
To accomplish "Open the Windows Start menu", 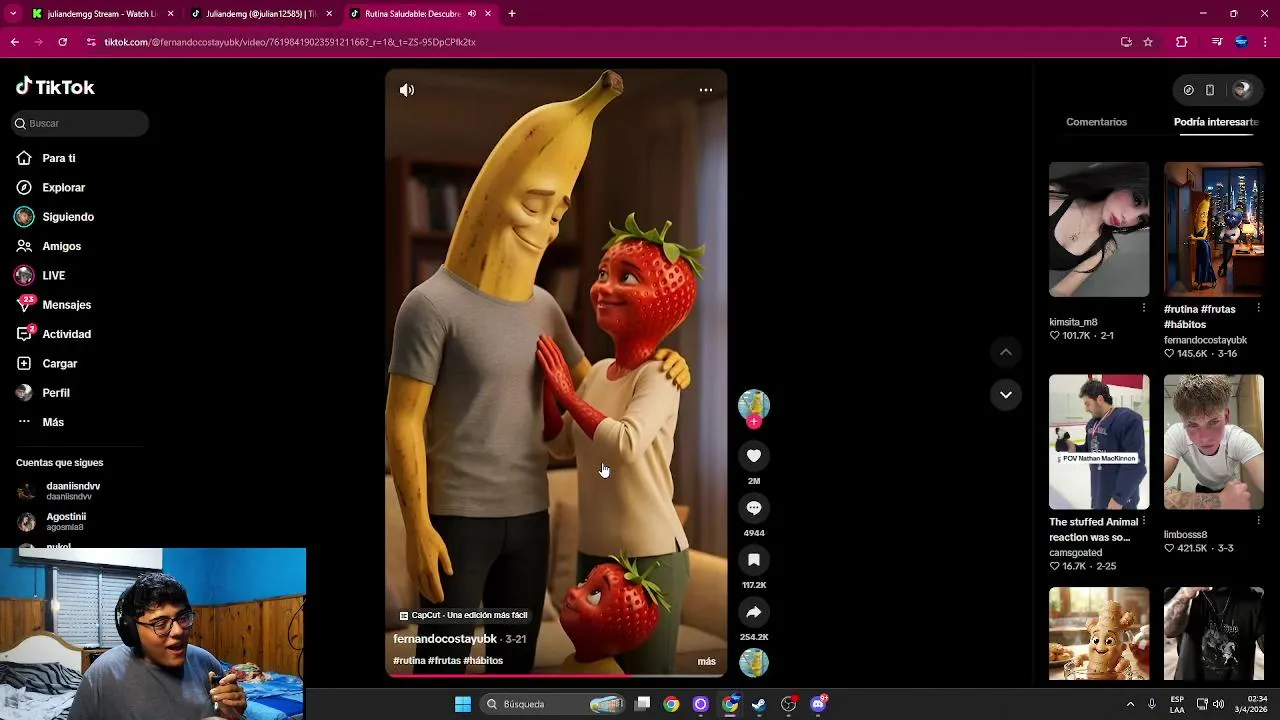I will point(463,704).
